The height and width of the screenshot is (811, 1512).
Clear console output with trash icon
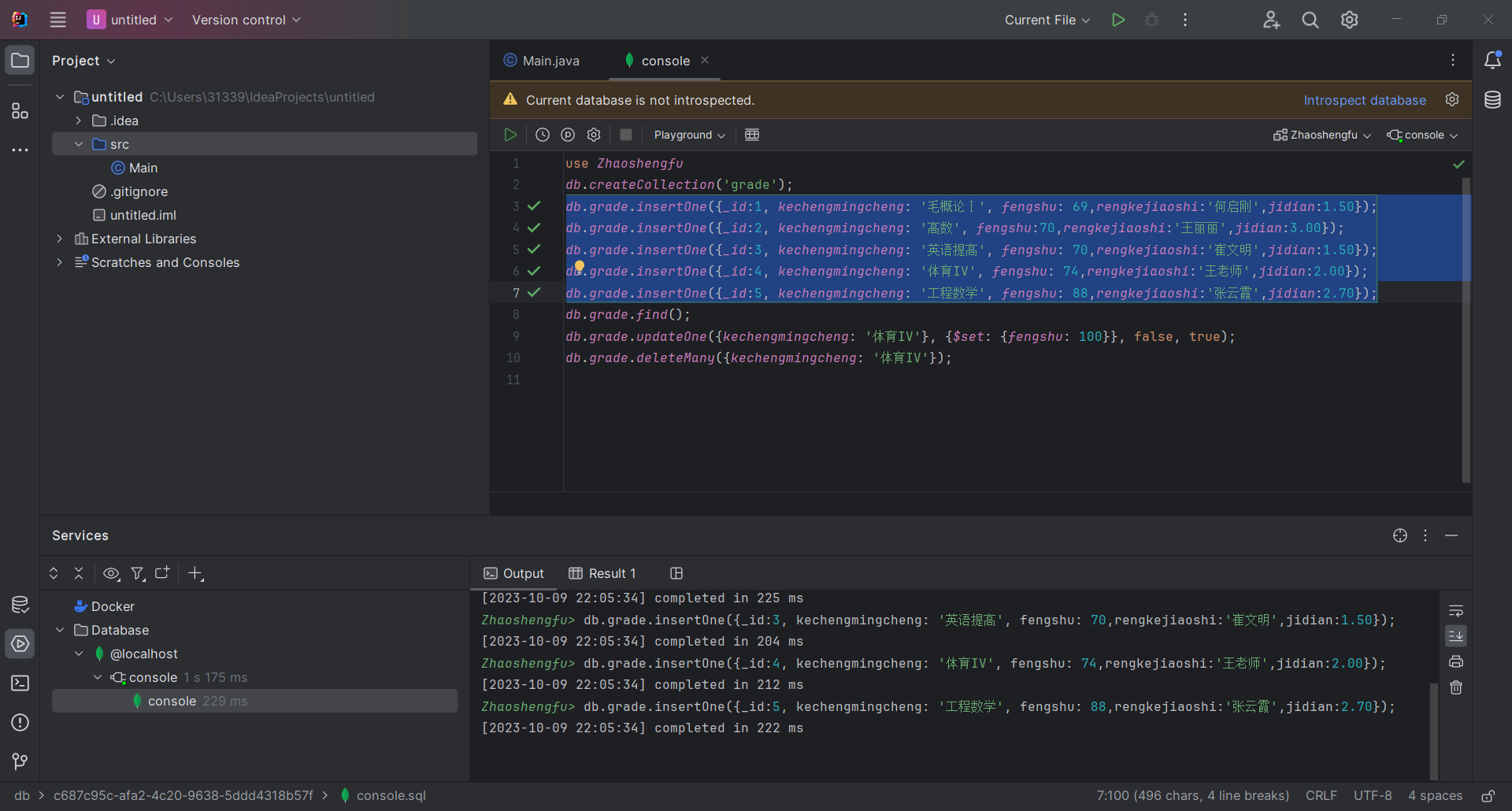(x=1456, y=687)
